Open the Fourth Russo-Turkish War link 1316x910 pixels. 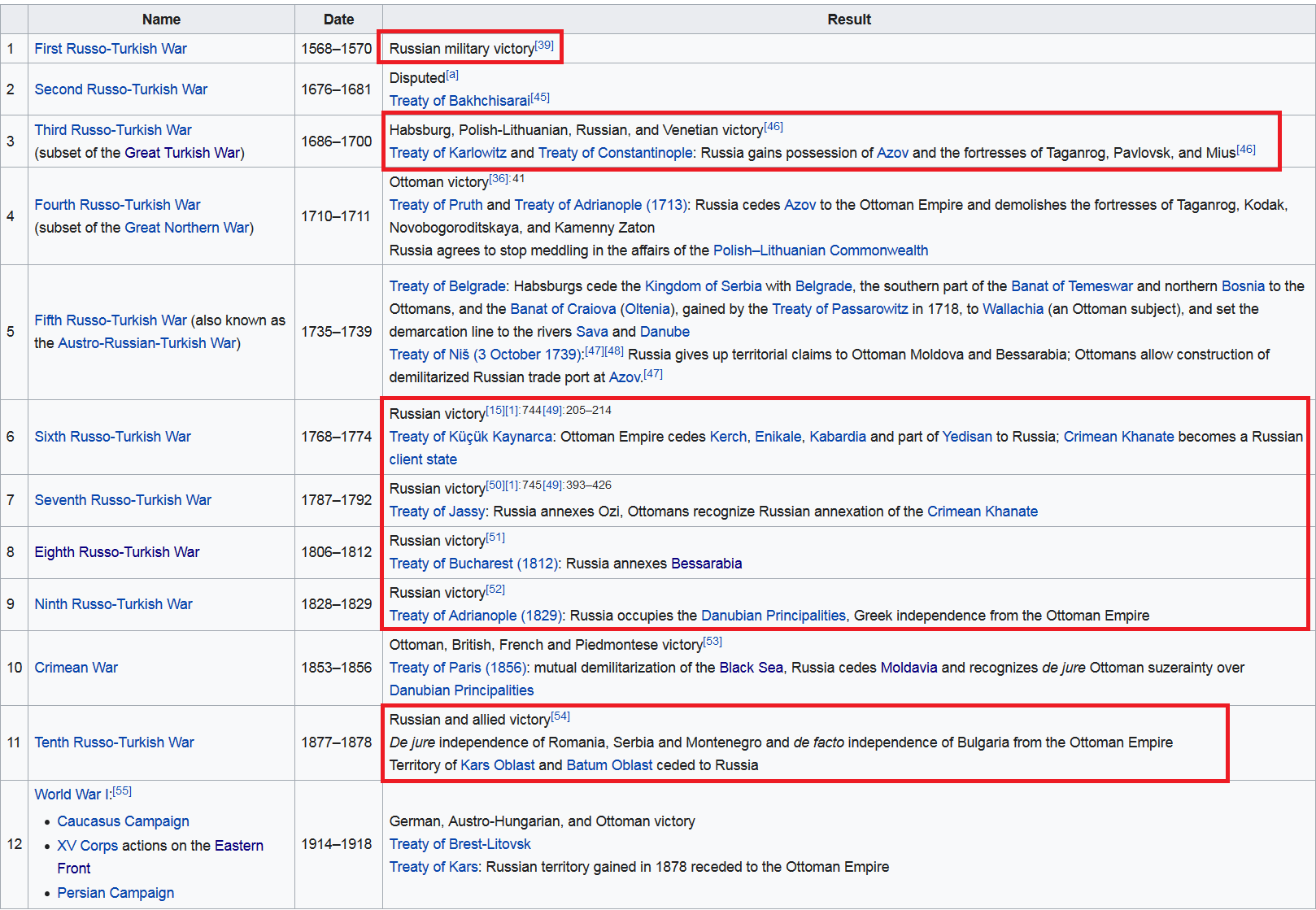click(117, 205)
